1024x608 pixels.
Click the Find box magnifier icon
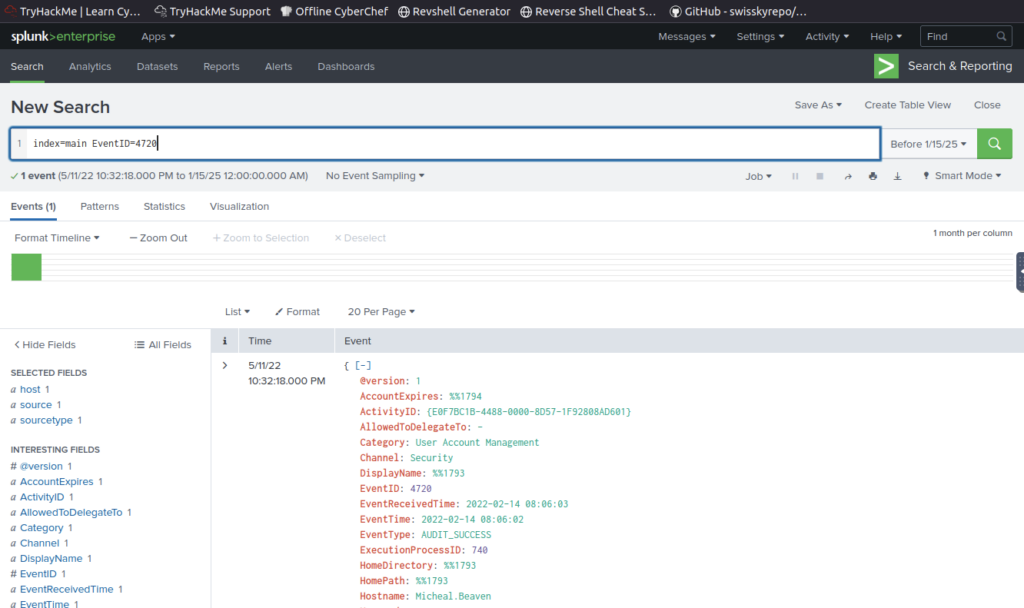pos(1001,36)
